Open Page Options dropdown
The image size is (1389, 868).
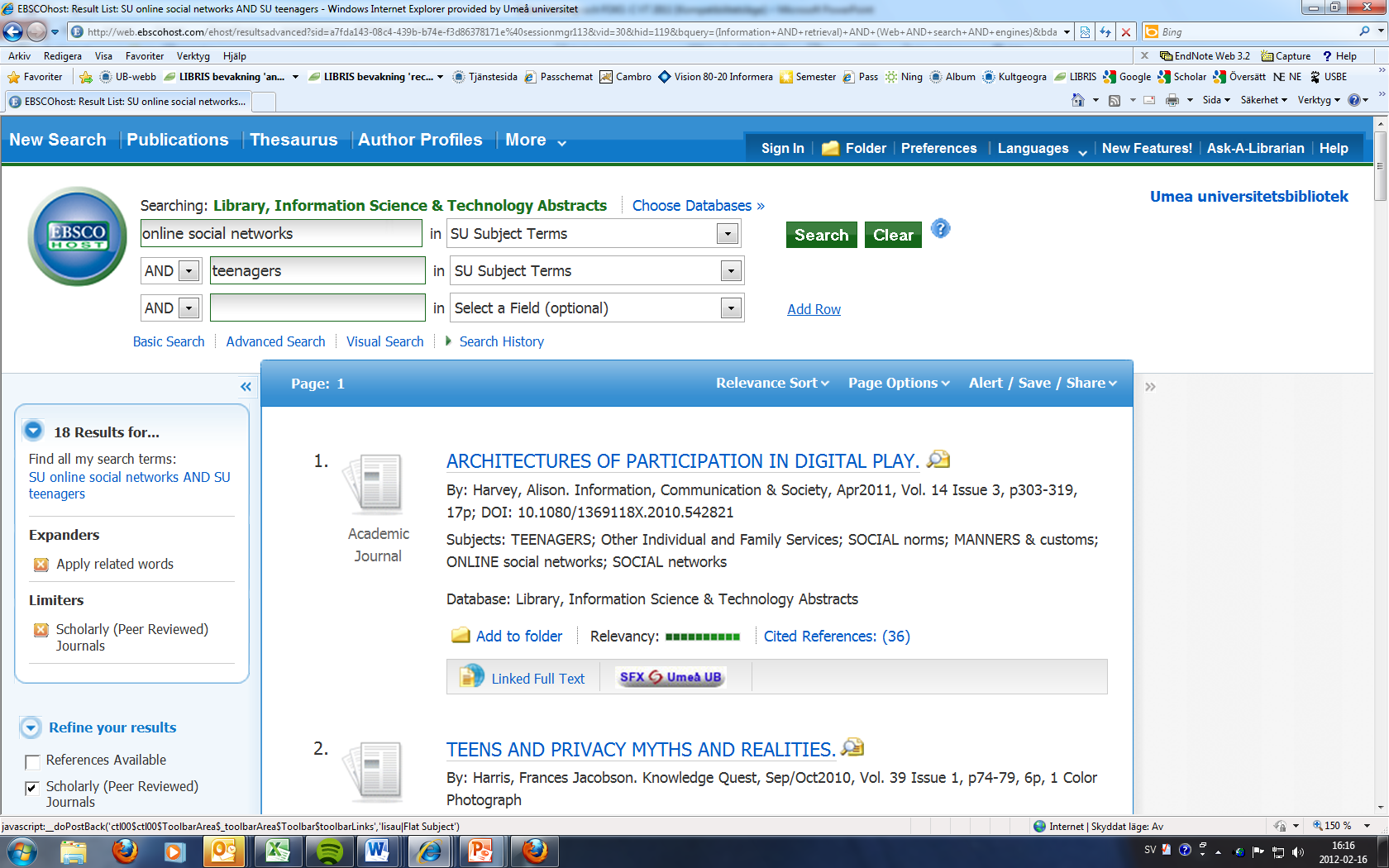[x=899, y=383]
